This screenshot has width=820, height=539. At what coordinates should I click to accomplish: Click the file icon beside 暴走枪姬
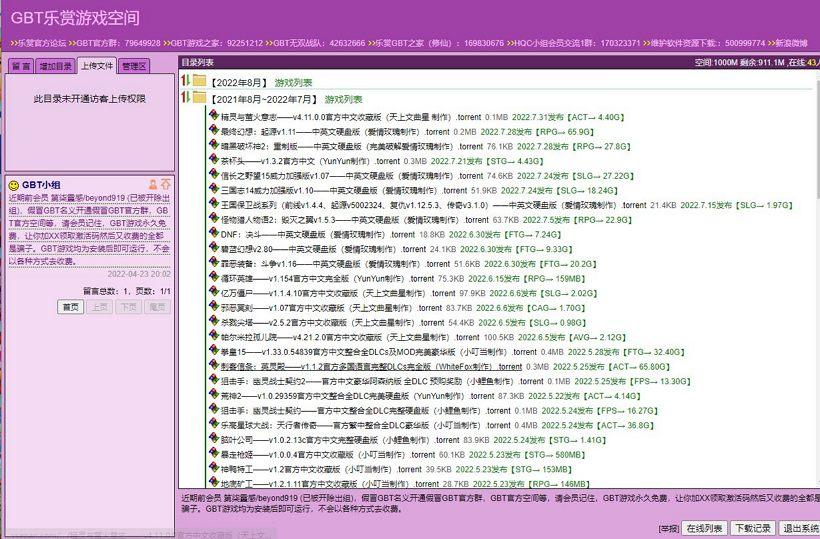[213, 452]
